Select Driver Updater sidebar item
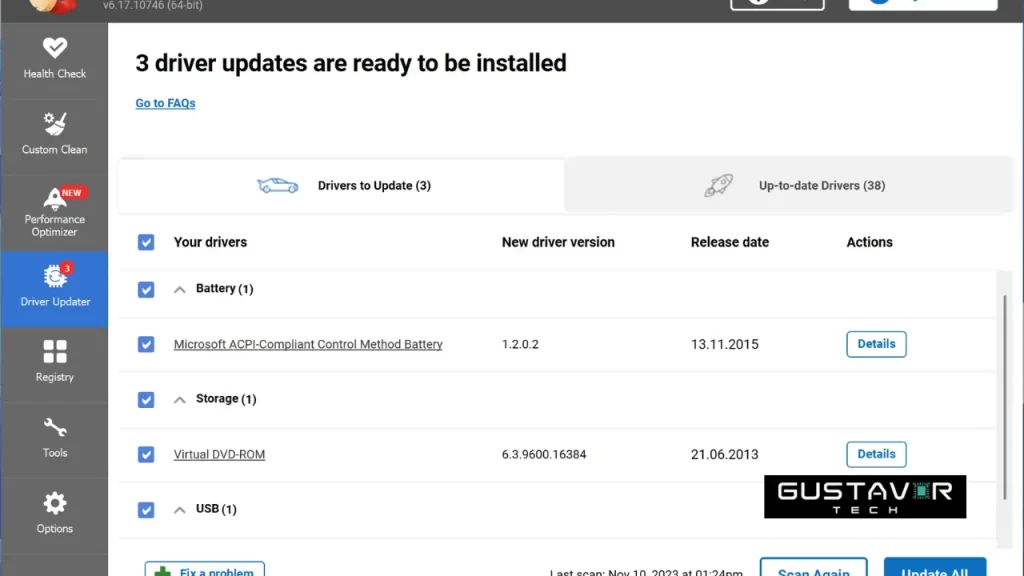This screenshot has height=576, width=1024. [x=54, y=289]
